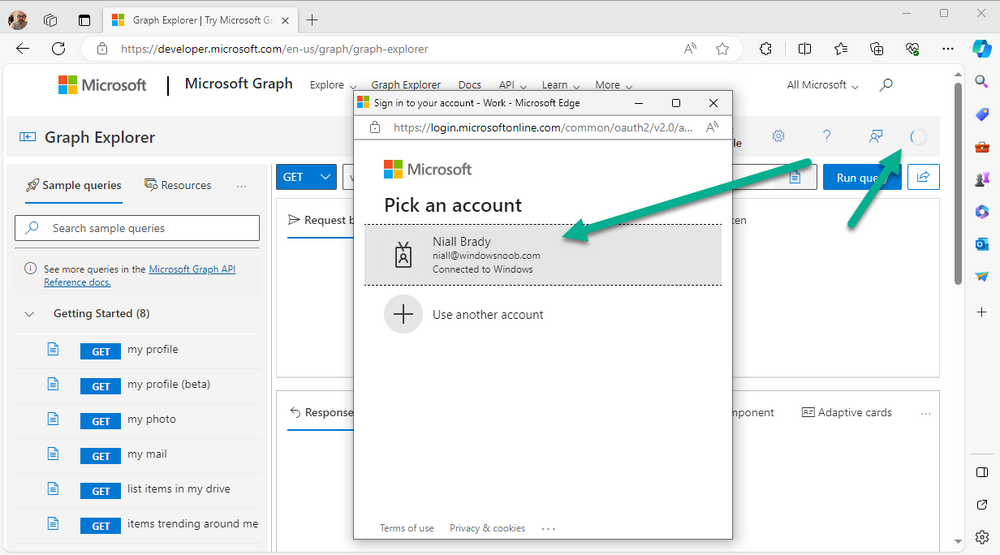1000x555 pixels.
Task: Open the sidebar search icon
Action: (982, 81)
